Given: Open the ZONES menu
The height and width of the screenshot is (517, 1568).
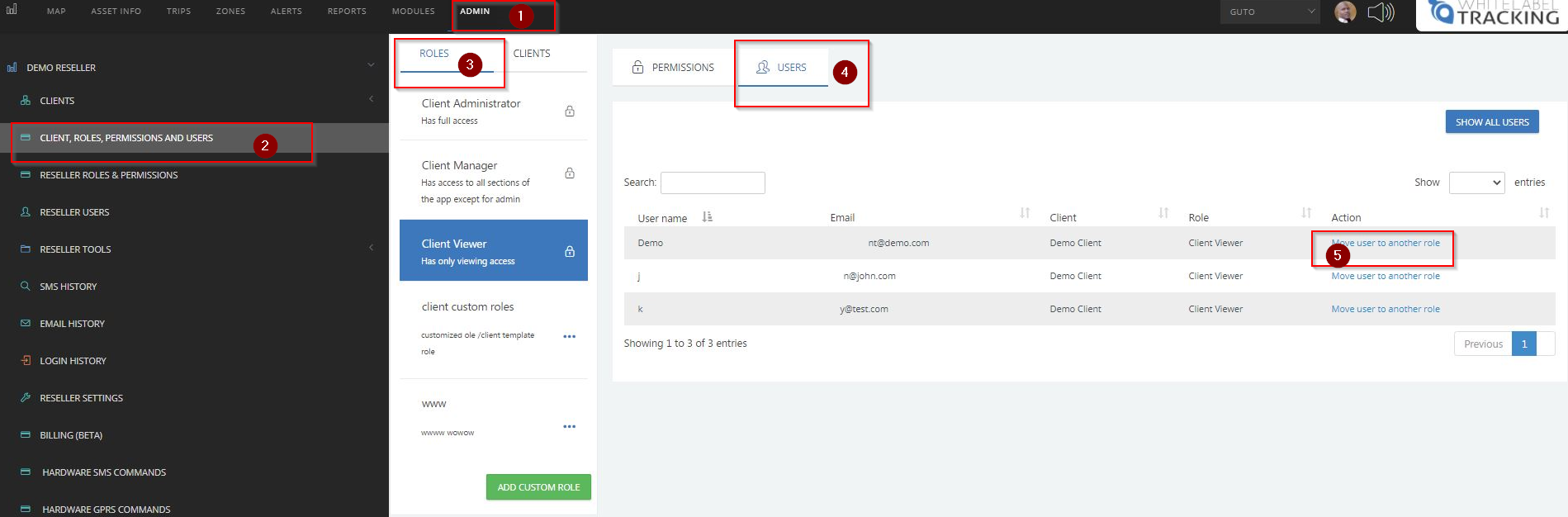Looking at the screenshot, I should tap(230, 12).
